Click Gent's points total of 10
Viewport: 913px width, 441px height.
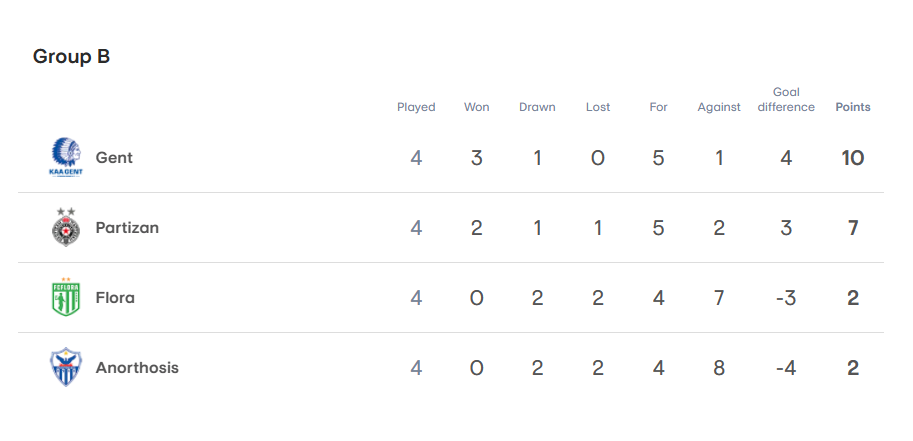(853, 158)
